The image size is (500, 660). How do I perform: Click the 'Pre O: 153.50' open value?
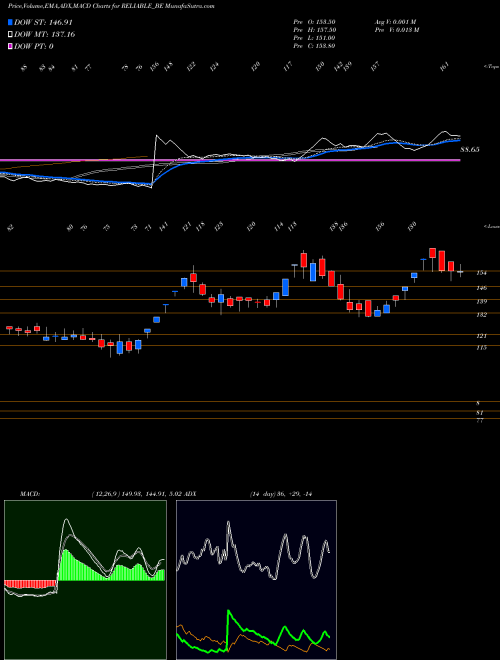coord(314,22)
